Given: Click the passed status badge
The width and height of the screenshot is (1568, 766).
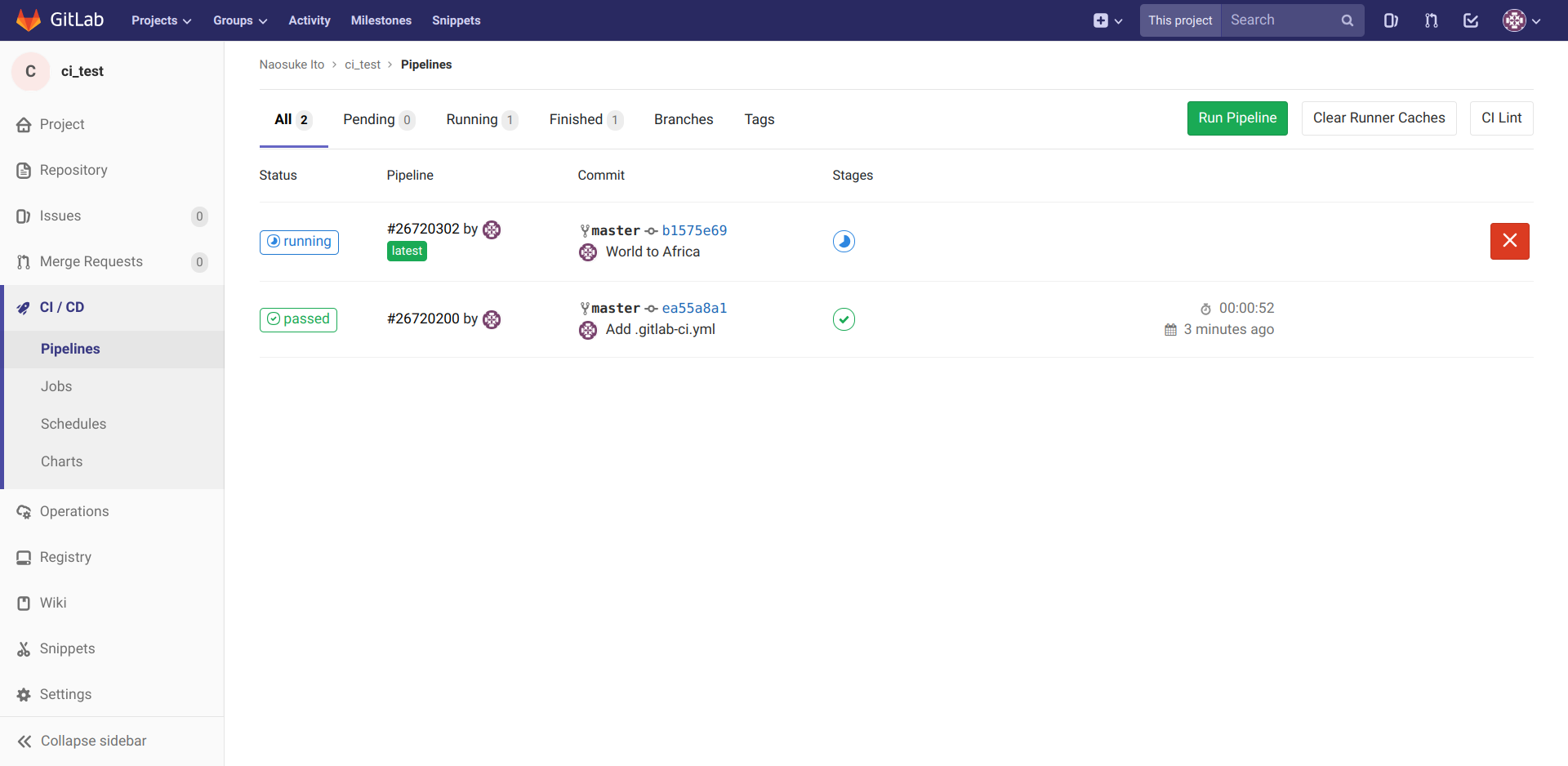Looking at the screenshot, I should click(x=298, y=319).
